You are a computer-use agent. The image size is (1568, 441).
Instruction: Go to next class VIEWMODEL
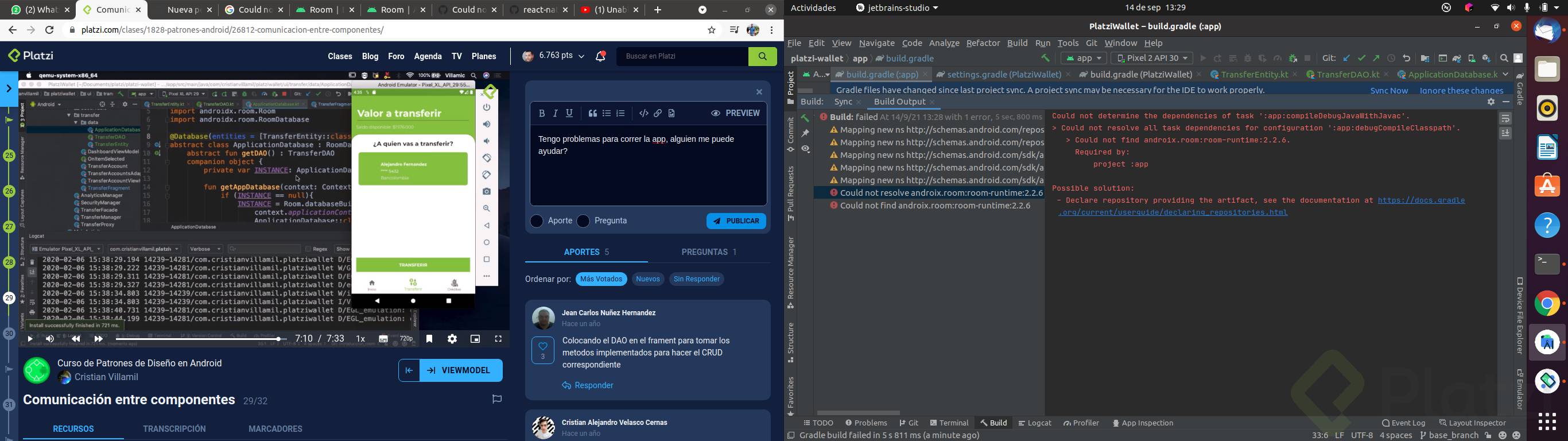point(461,370)
